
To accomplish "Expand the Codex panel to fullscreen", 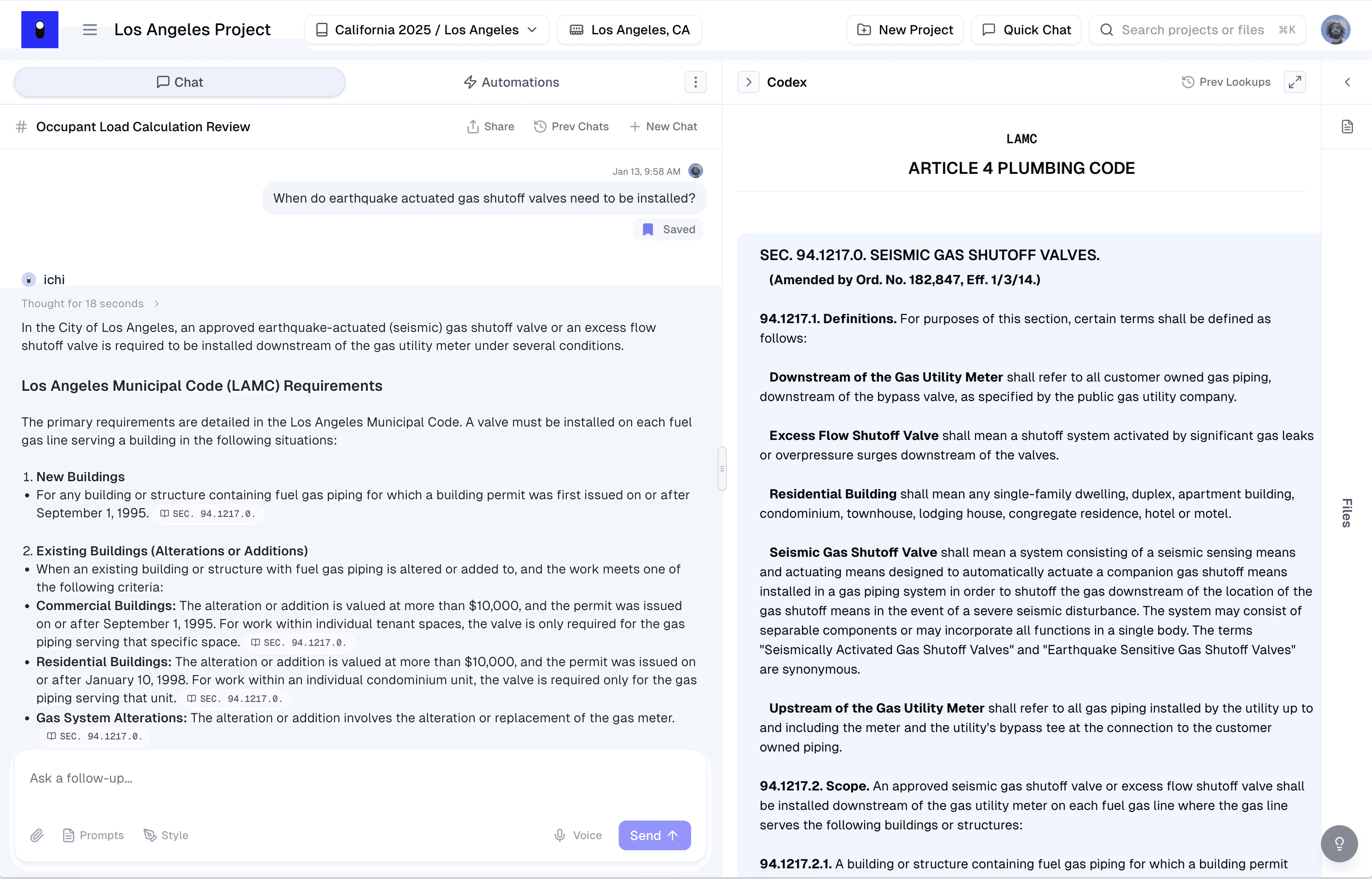I will [1295, 82].
